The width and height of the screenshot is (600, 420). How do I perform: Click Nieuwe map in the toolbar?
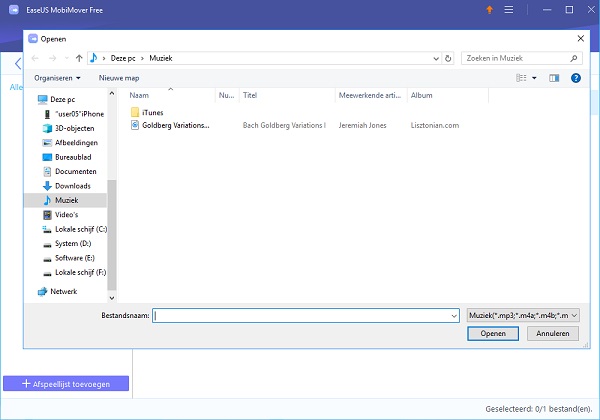click(118, 77)
